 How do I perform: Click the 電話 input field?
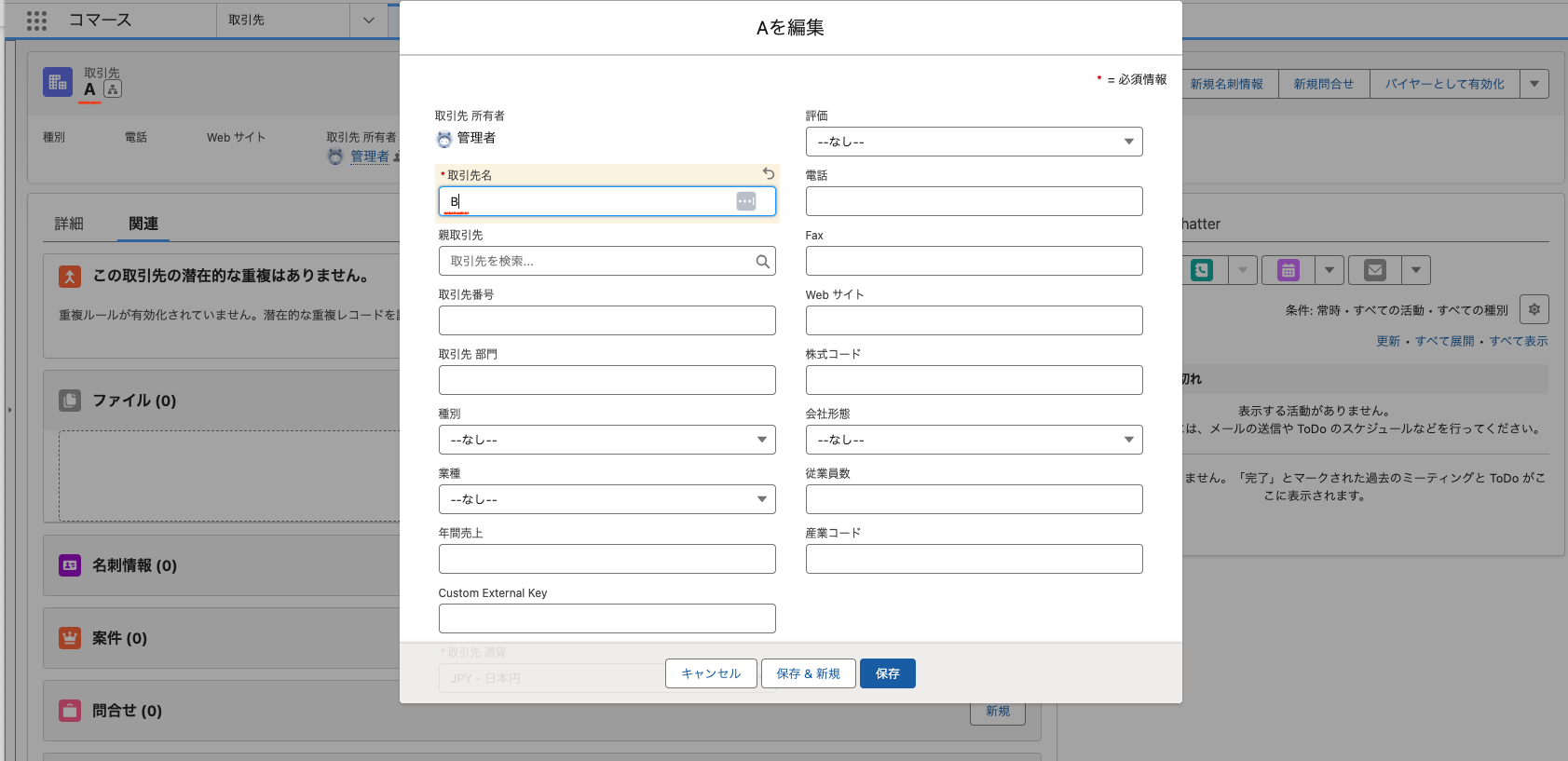tap(974, 201)
